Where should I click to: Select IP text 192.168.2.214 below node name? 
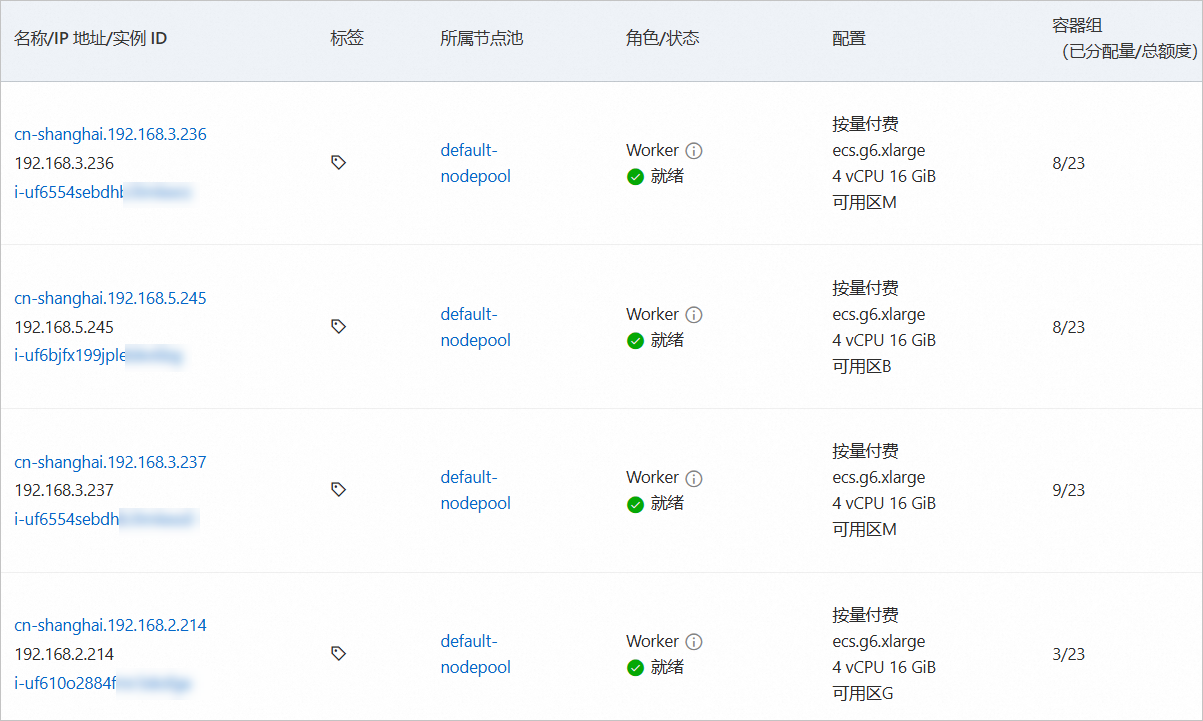64,654
